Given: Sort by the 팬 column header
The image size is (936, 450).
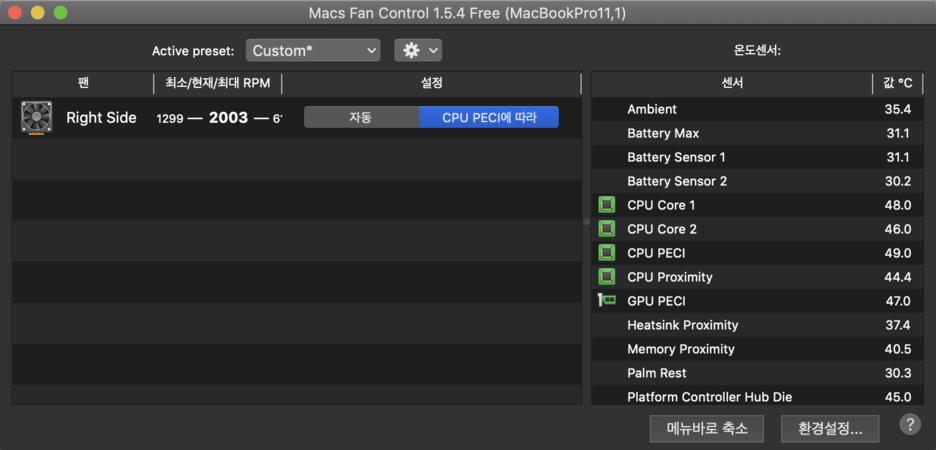Looking at the screenshot, I should [x=83, y=84].
